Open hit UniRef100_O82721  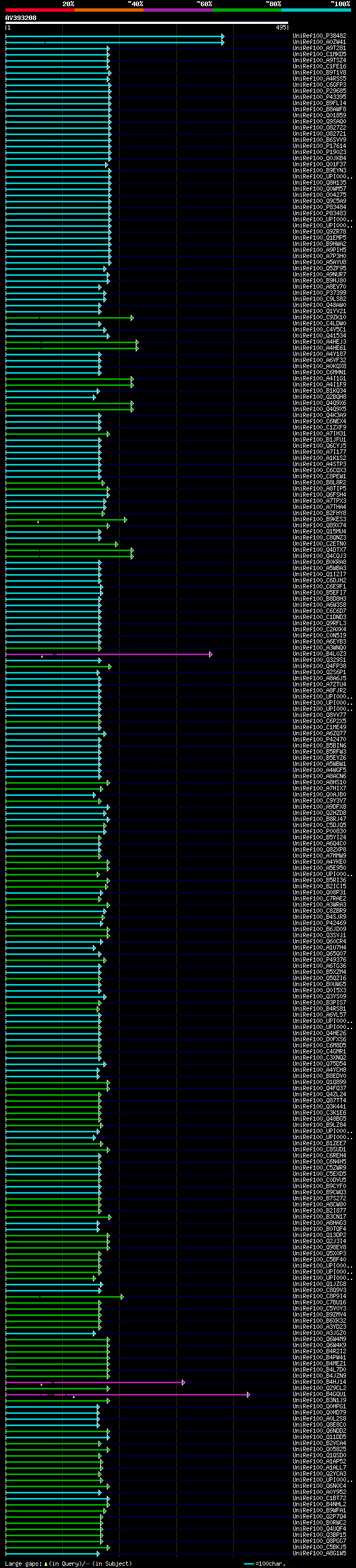pos(319,134)
